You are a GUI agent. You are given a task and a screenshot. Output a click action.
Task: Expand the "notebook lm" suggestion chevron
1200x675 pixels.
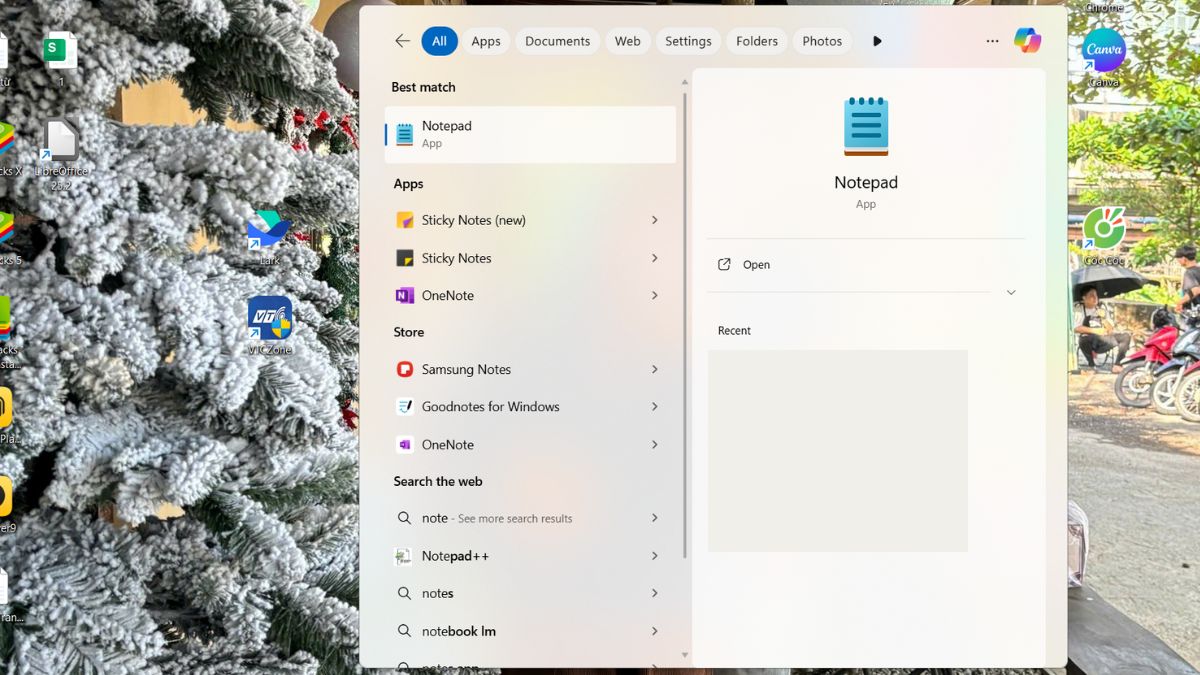tap(655, 631)
